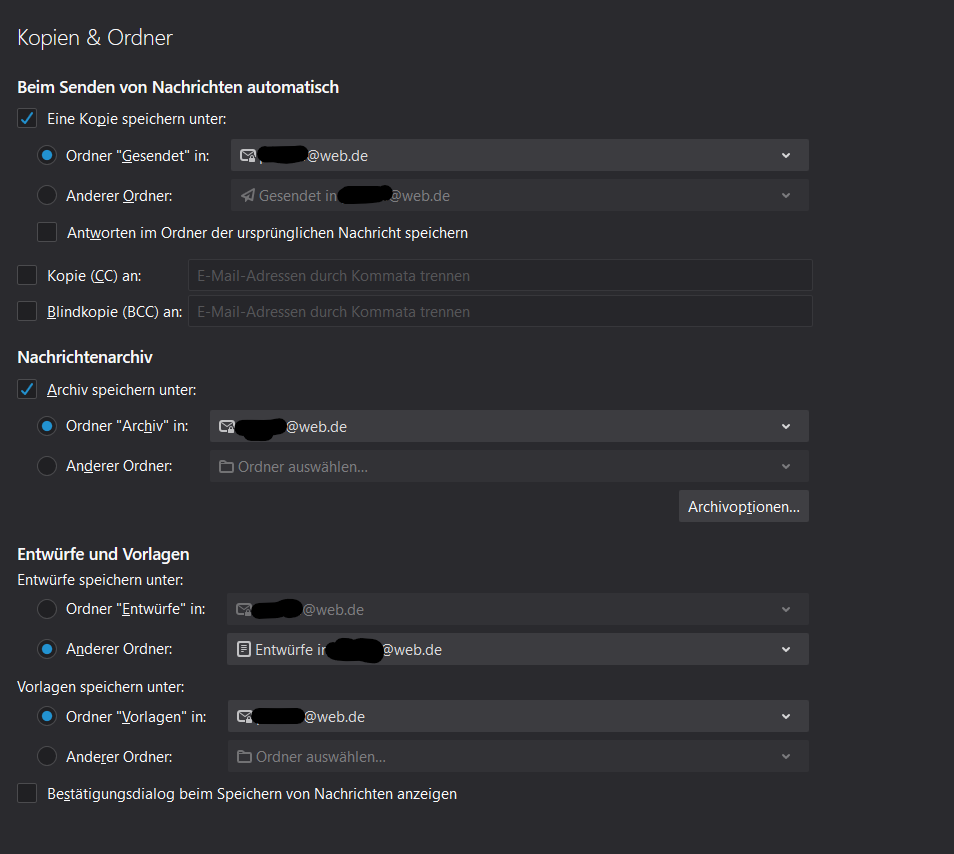This screenshot has height=854, width=954.
Task: Click the mail account icon in Gesendet dropdown
Action: click(248, 155)
